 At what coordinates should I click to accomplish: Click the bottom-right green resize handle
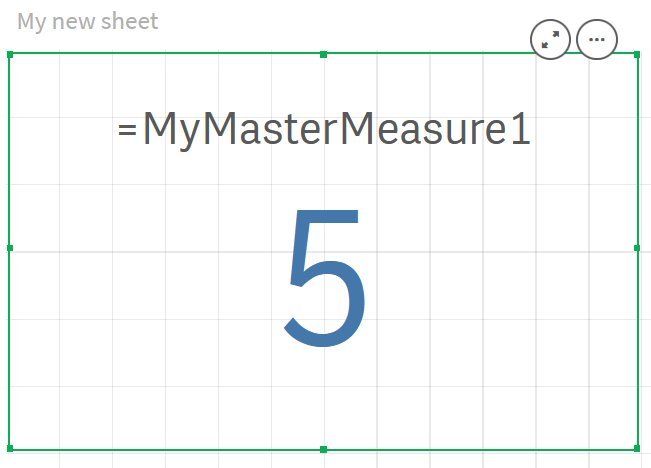coord(637,449)
